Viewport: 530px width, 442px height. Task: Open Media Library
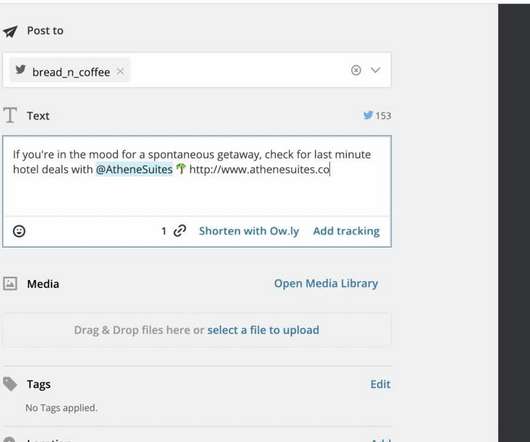pyautogui.click(x=326, y=283)
